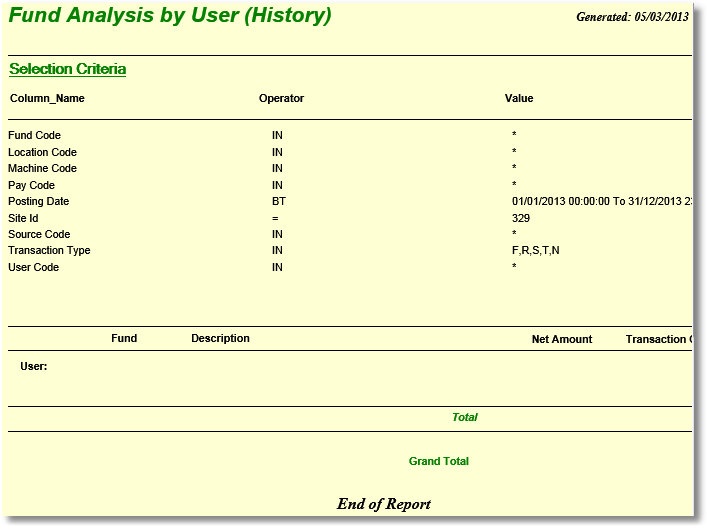
Task: Click the '*' value for Source Code
Action: (x=514, y=233)
